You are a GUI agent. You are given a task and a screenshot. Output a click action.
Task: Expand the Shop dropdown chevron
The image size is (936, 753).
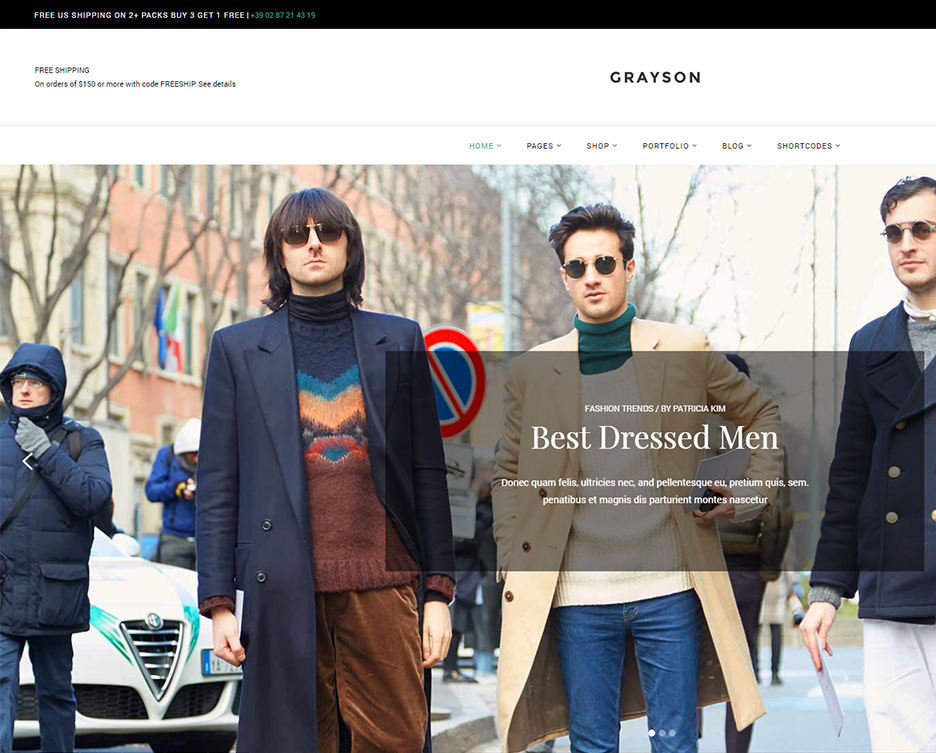[x=615, y=146]
